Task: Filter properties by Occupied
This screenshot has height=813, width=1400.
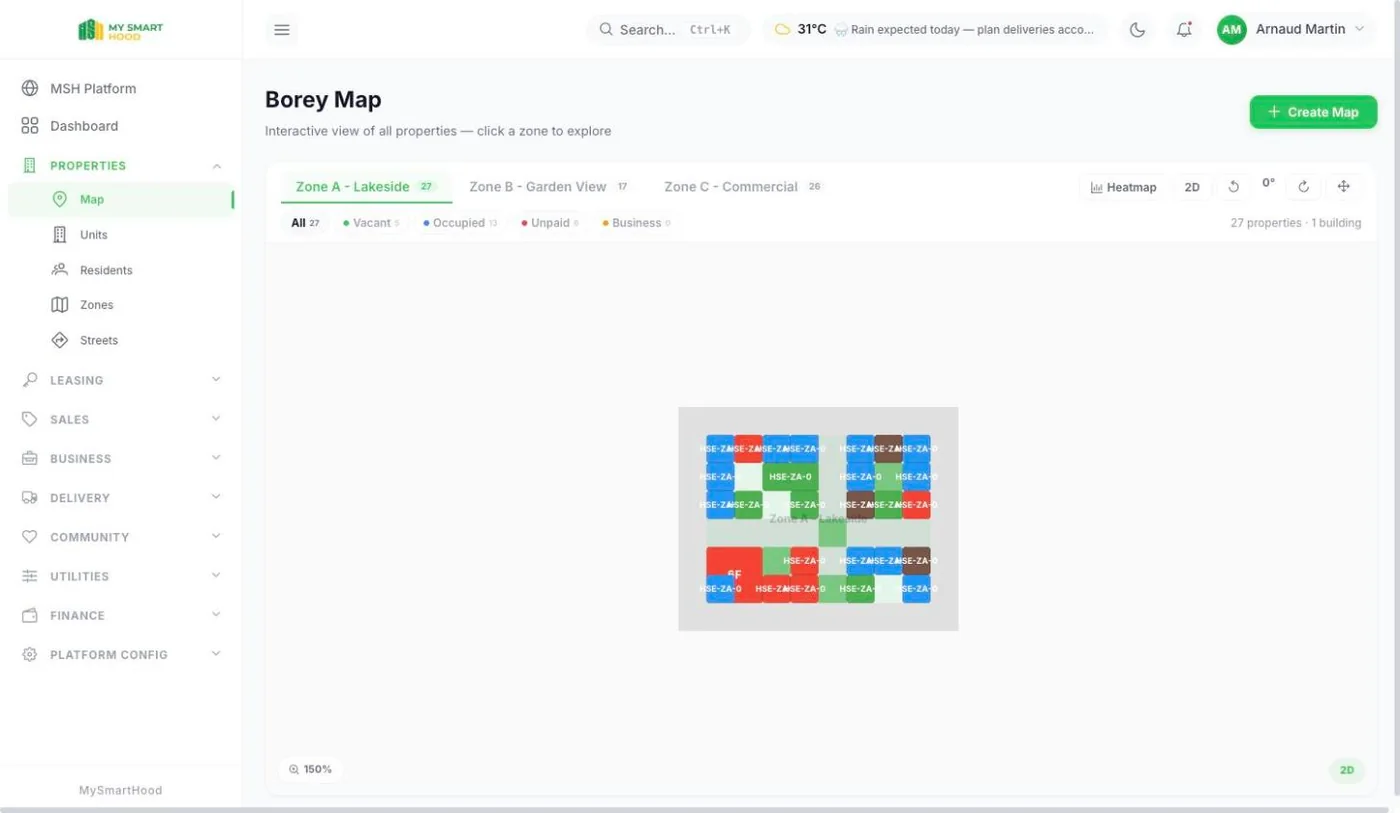Action: click(460, 223)
